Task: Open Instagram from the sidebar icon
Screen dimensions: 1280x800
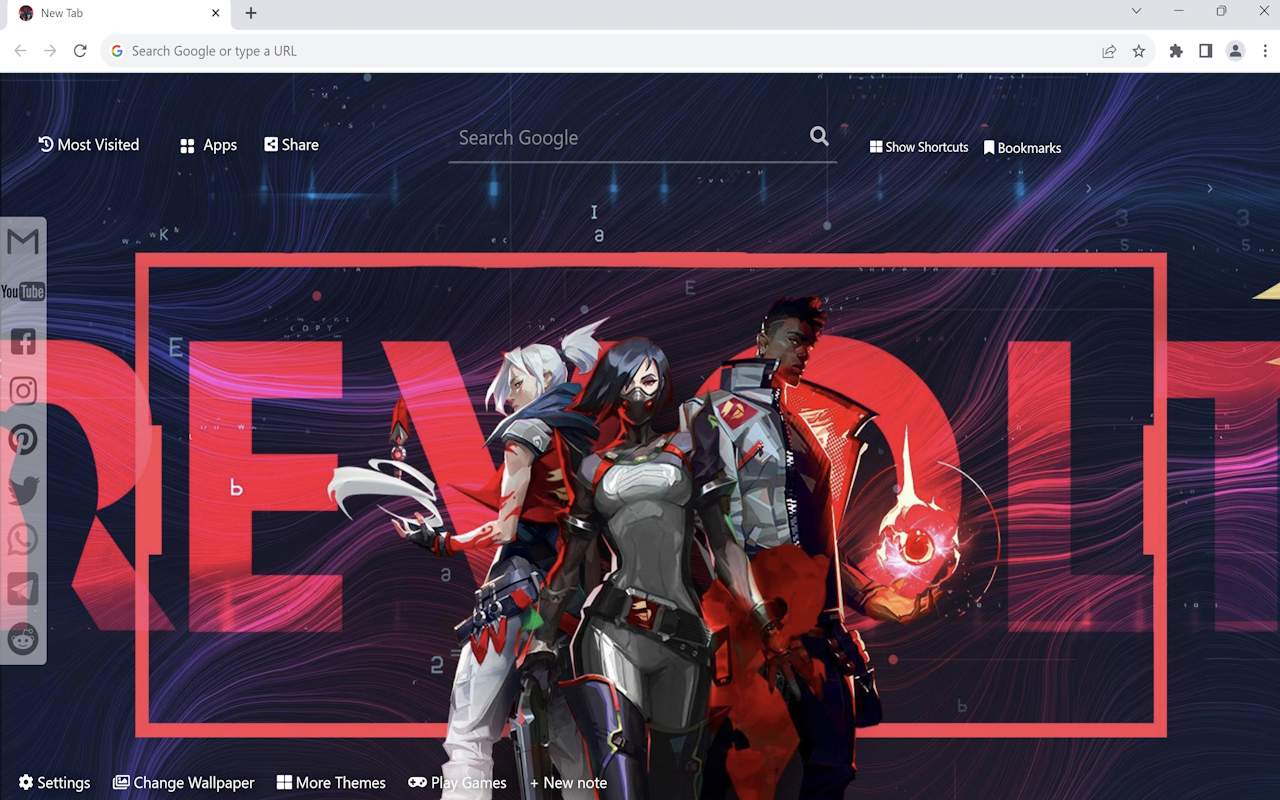Action: [23, 391]
